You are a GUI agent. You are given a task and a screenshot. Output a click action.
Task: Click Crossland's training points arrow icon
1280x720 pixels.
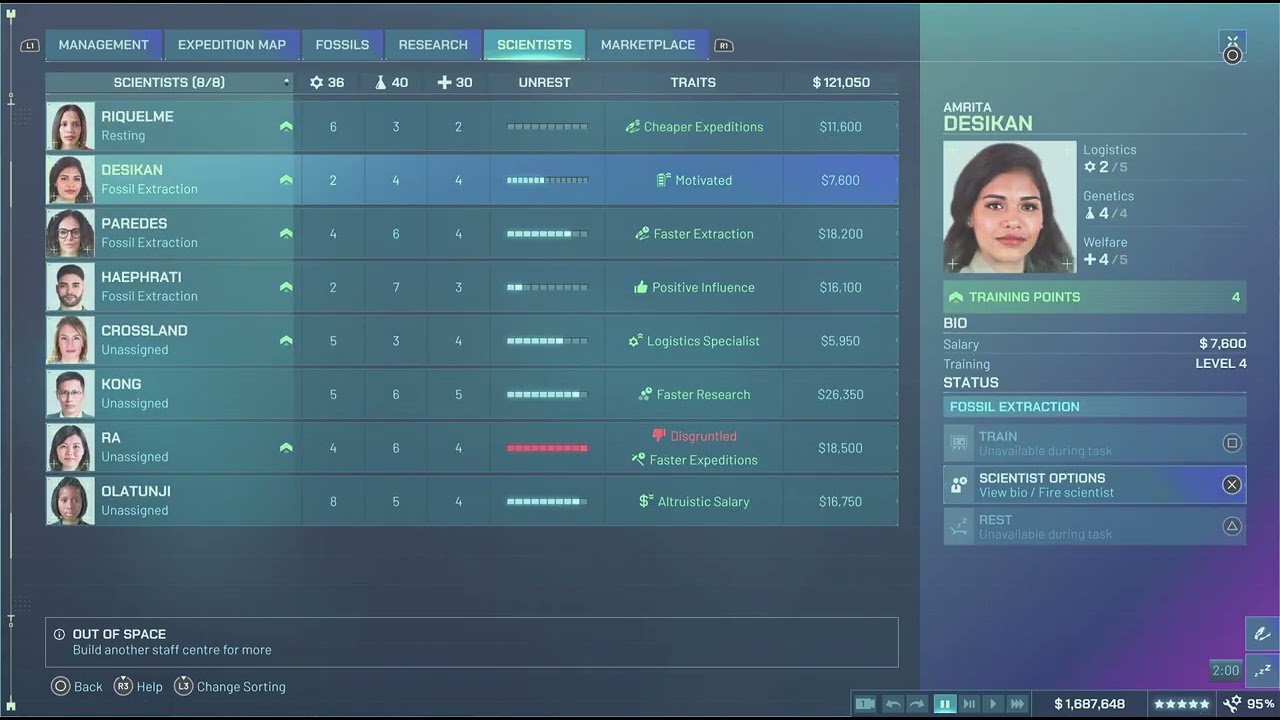pyautogui.click(x=286, y=341)
